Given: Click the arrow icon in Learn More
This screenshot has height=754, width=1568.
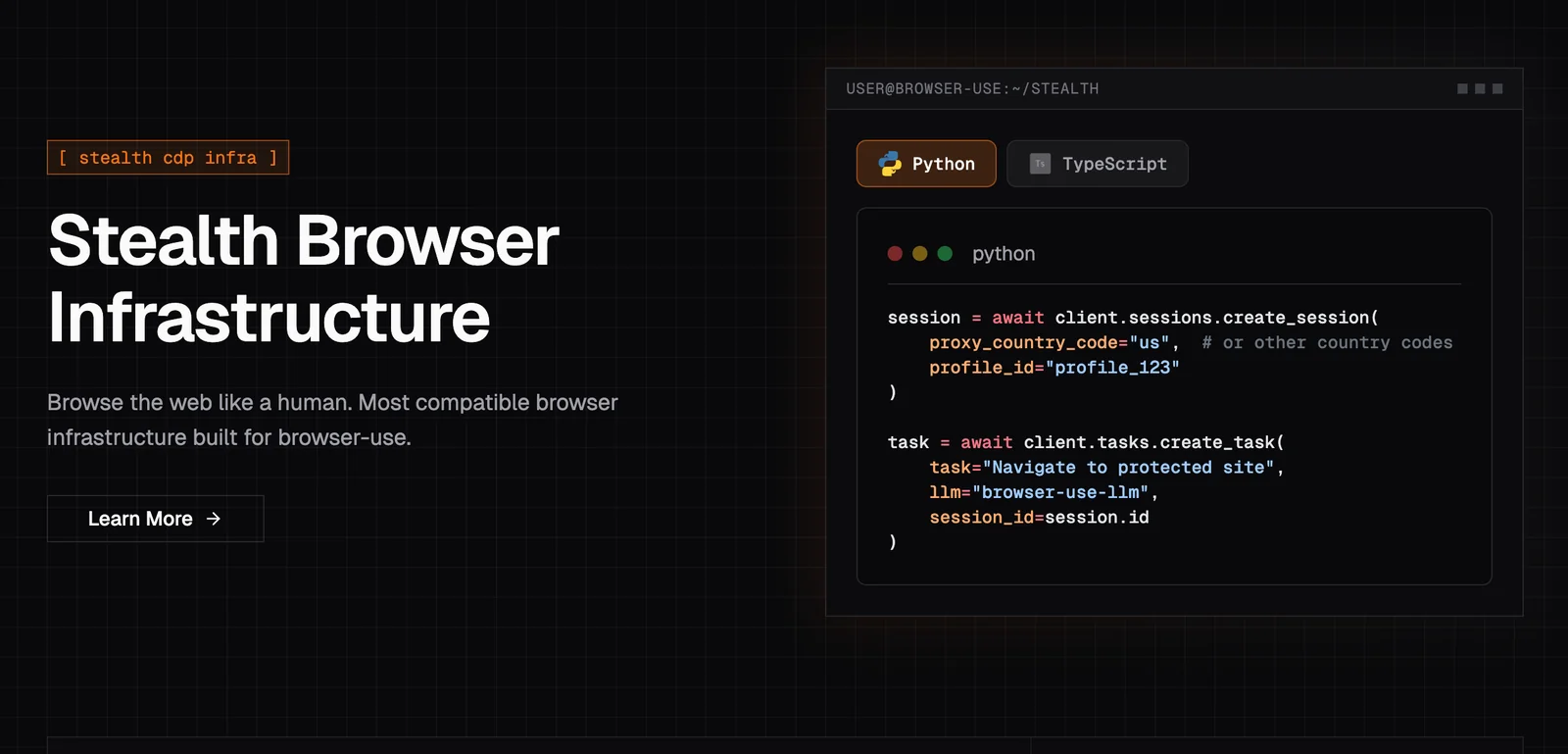Looking at the screenshot, I should click(x=214, y=519).
